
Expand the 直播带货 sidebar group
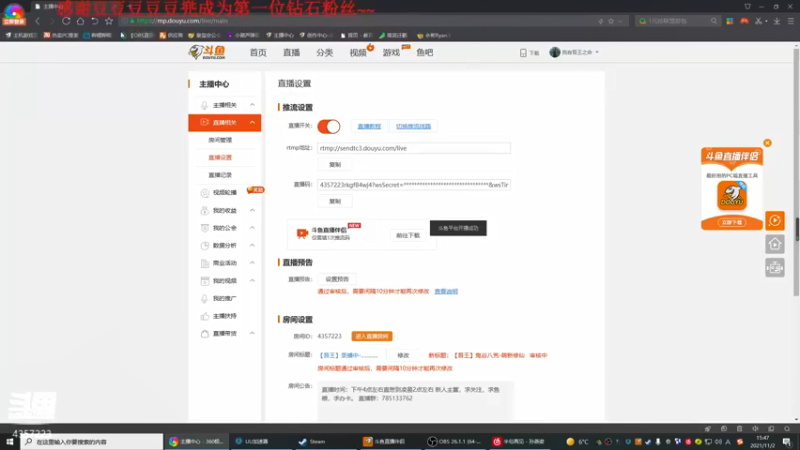point(252,333)
